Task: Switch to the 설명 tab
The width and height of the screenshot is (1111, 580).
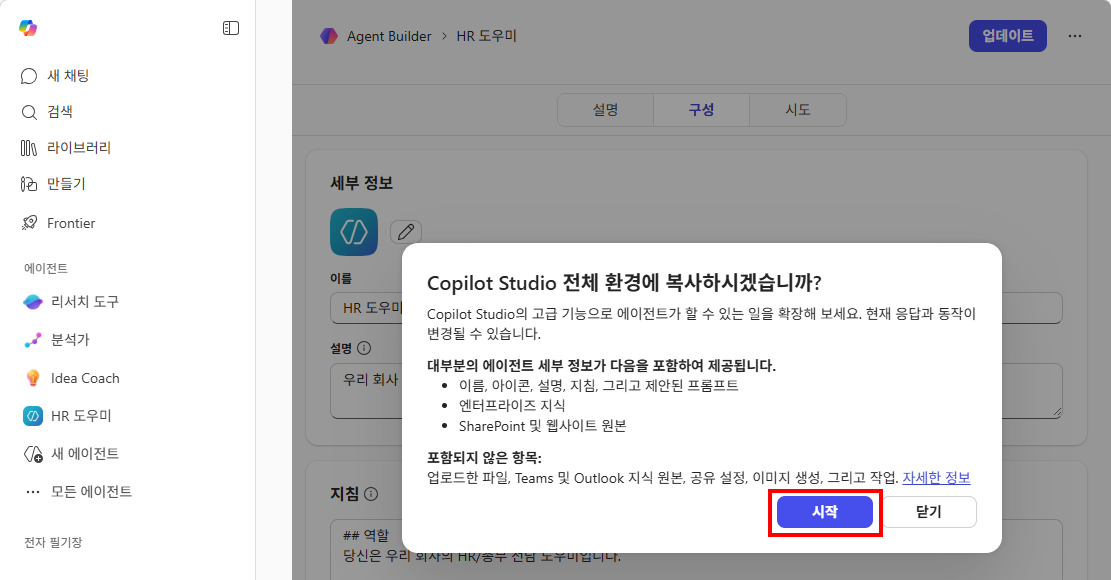Action: pyautogui.click(x=605, y=110)
